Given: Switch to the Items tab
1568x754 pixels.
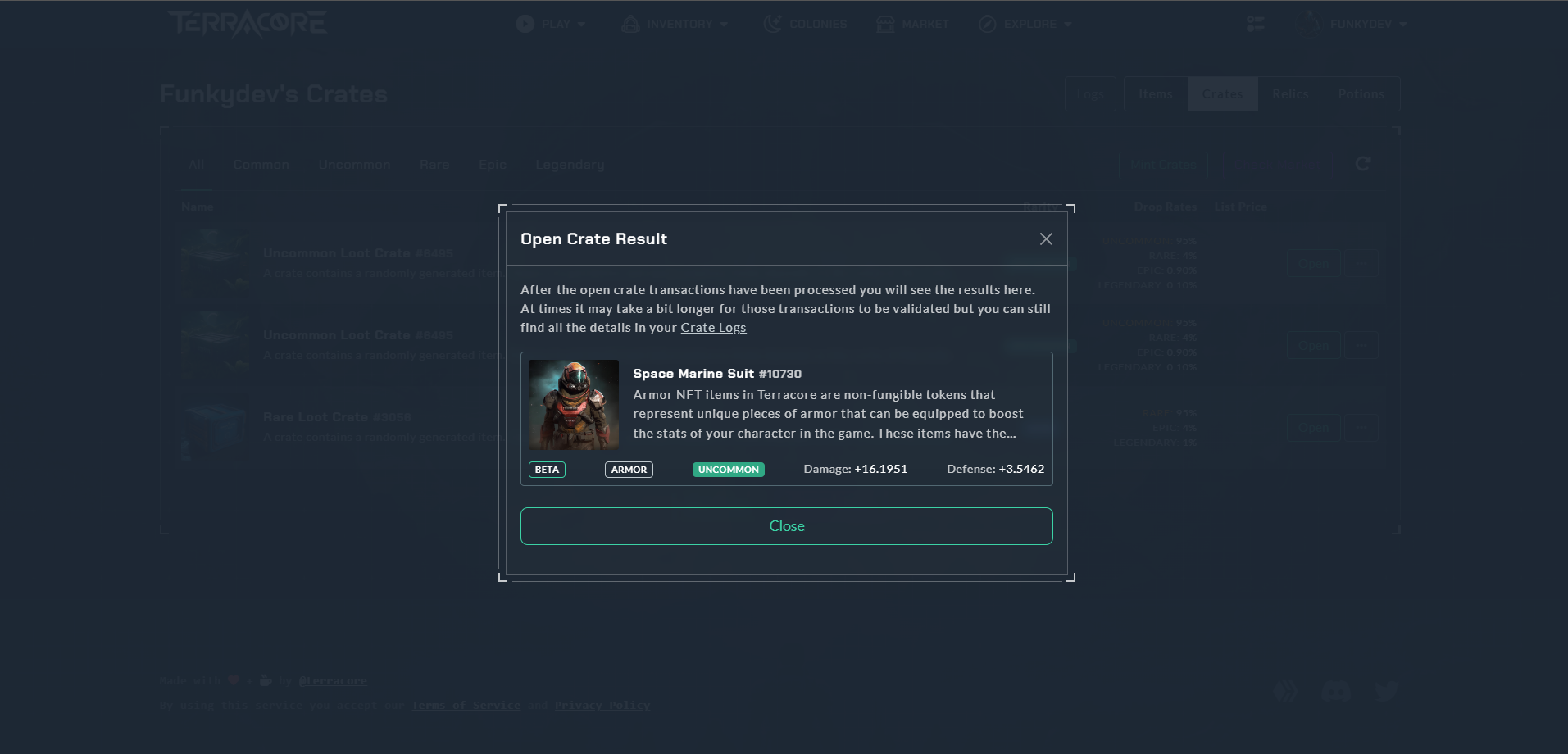Looking at the screenshot, I should [1156, 94].
